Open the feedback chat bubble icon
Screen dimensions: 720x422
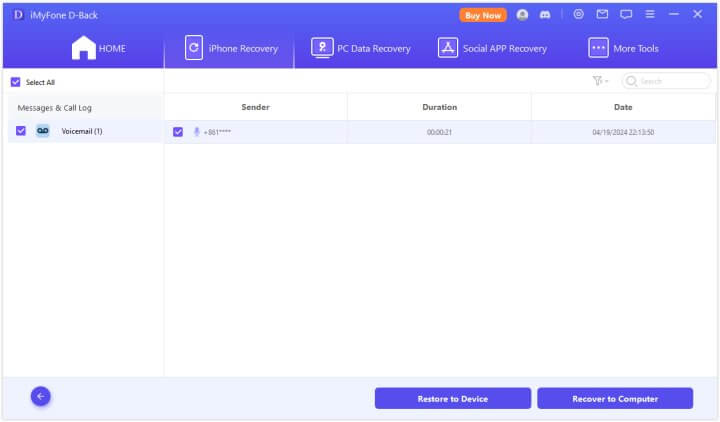[x=626, y=15]
